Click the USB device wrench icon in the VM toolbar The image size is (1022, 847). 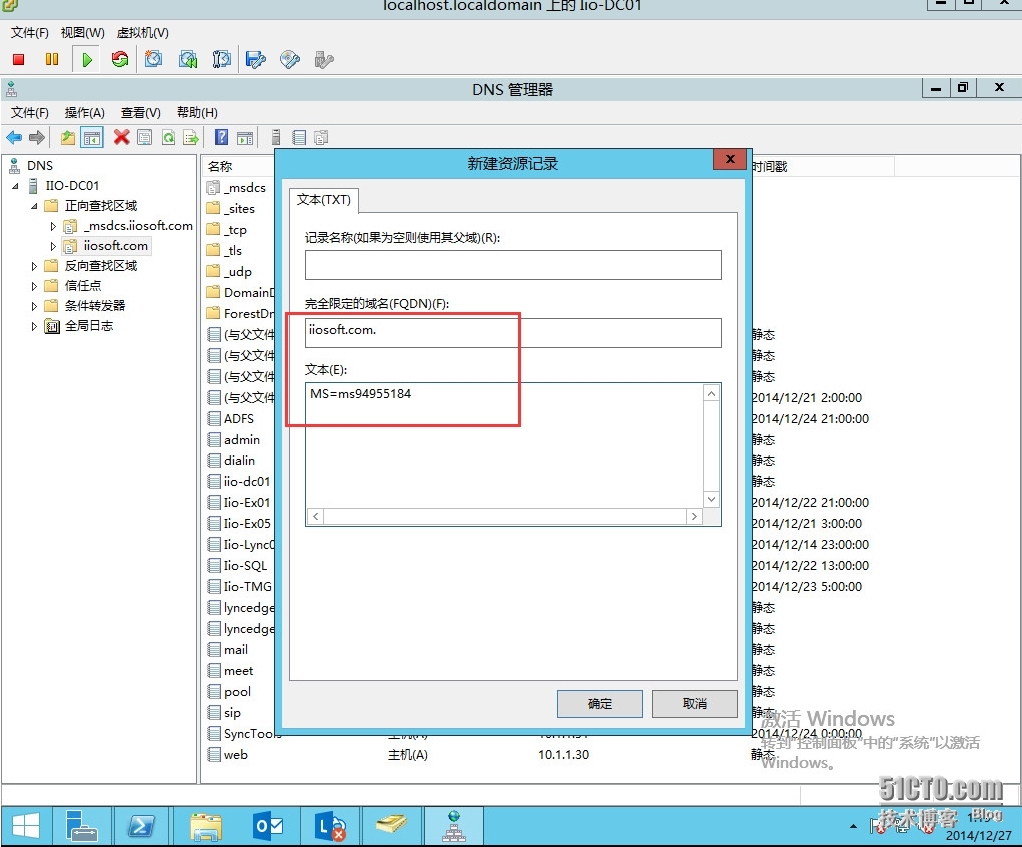324,60
